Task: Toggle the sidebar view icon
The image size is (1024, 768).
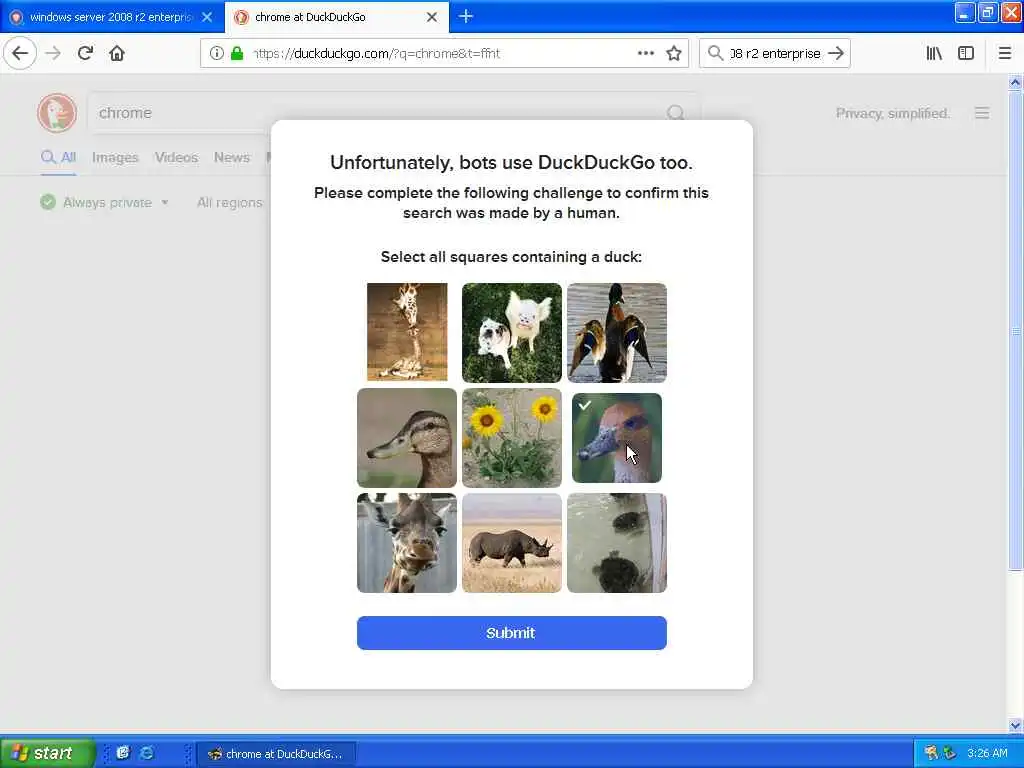Action: tap(966, 53)
